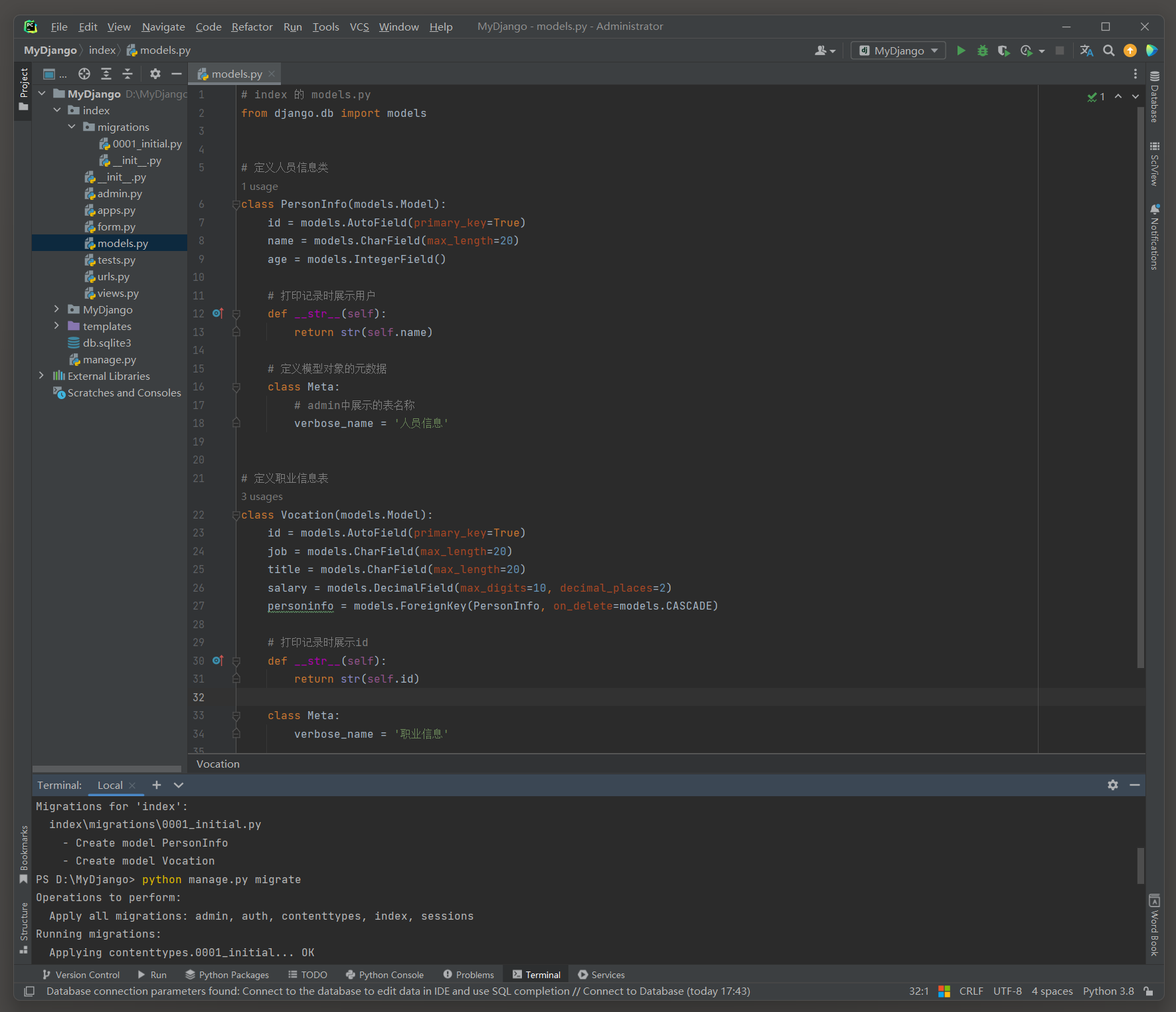The width and height of the screenshot is (1176, 1012).
Task: Open Version Control tool window
Action: (81, 975)
